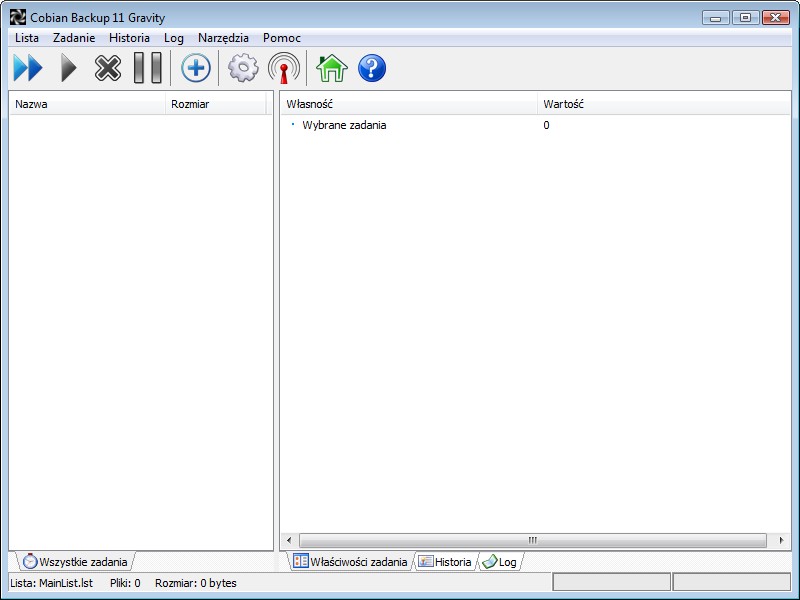Open the Log menu
The image size is (800, 600).
(x=173, y=38)
